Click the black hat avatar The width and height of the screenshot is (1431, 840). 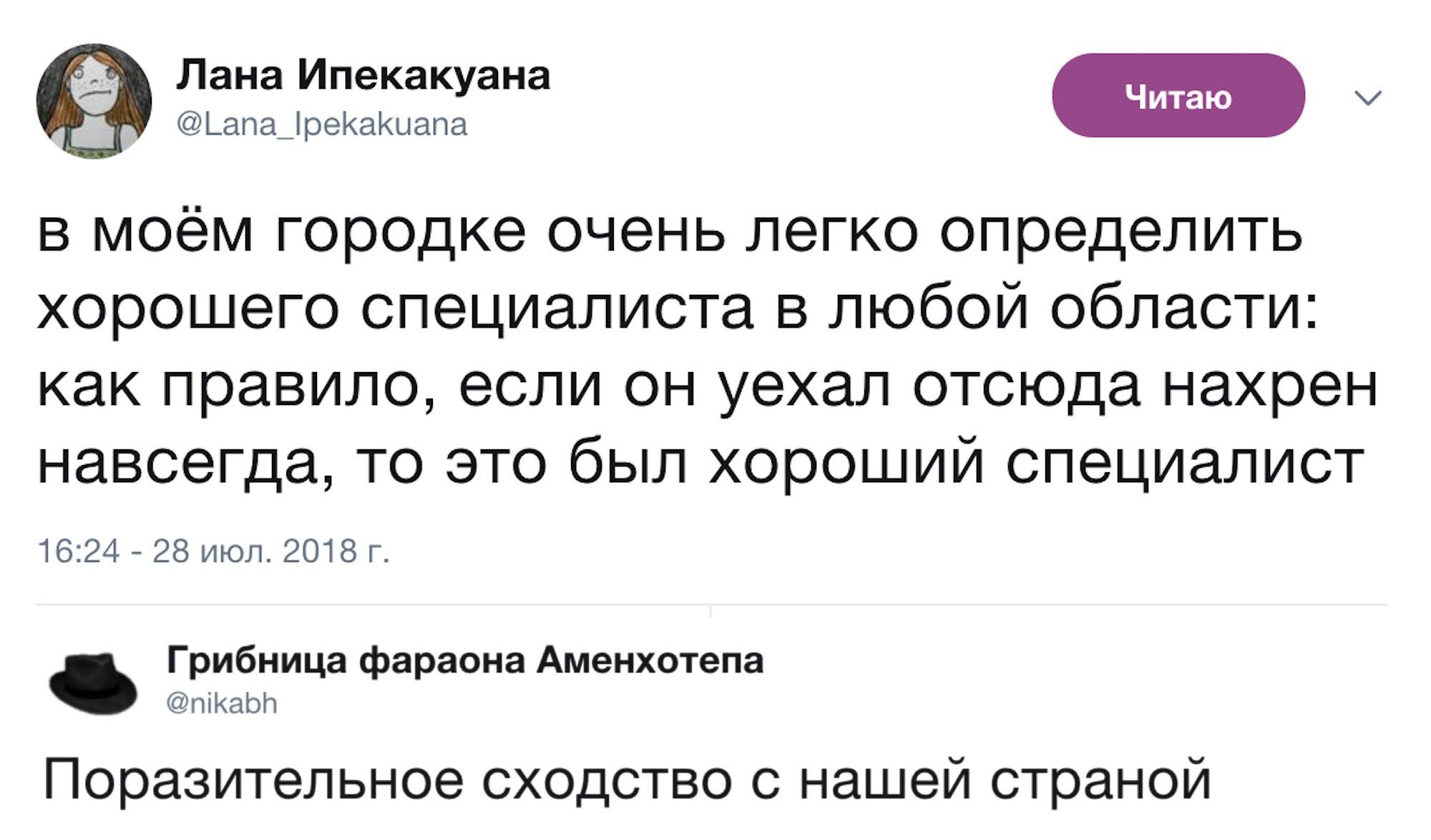[93, 683]
